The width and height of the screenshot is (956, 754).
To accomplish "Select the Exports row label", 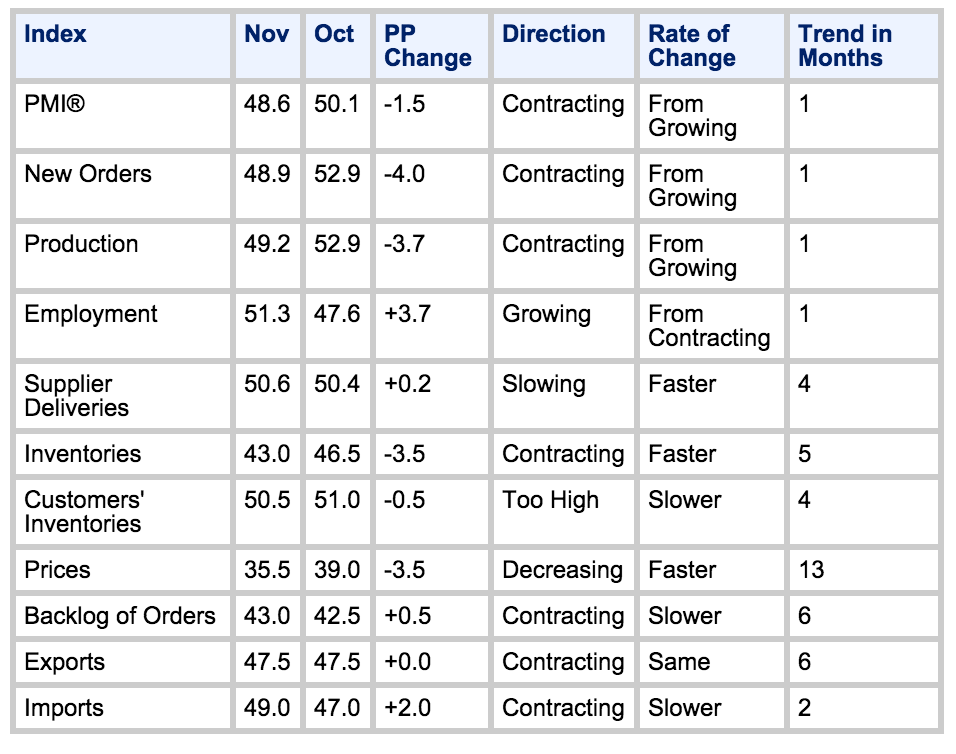I will point(64,662).
